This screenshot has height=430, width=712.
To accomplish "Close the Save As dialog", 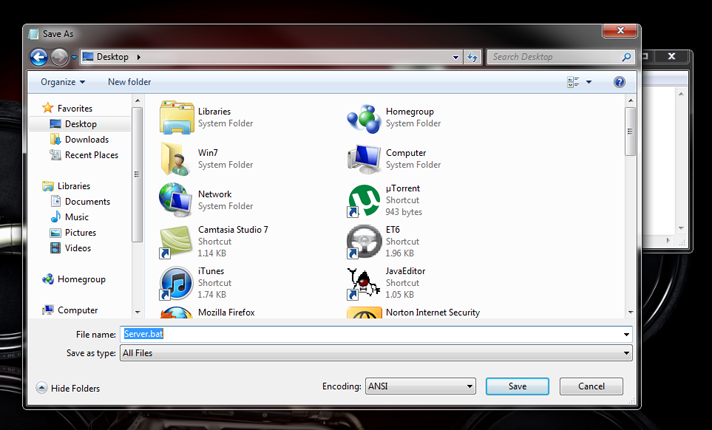I will click(620, 30).
